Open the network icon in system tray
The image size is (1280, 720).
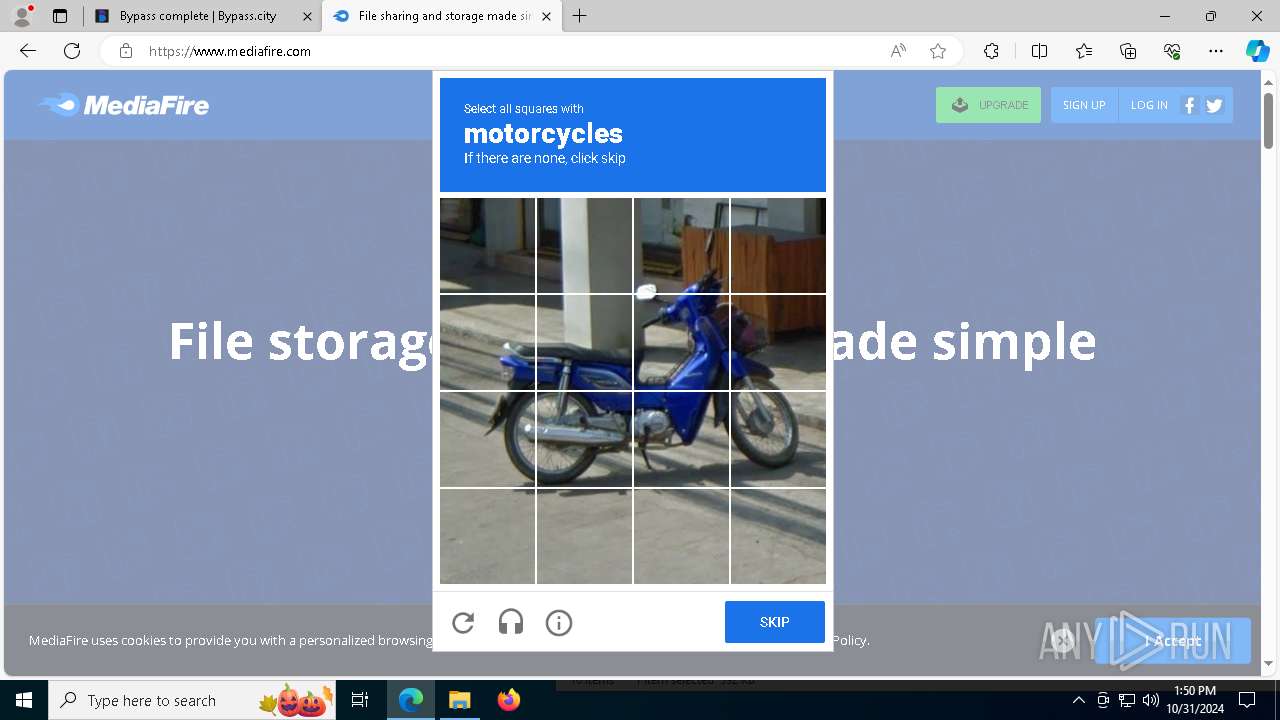[1127, 700]
